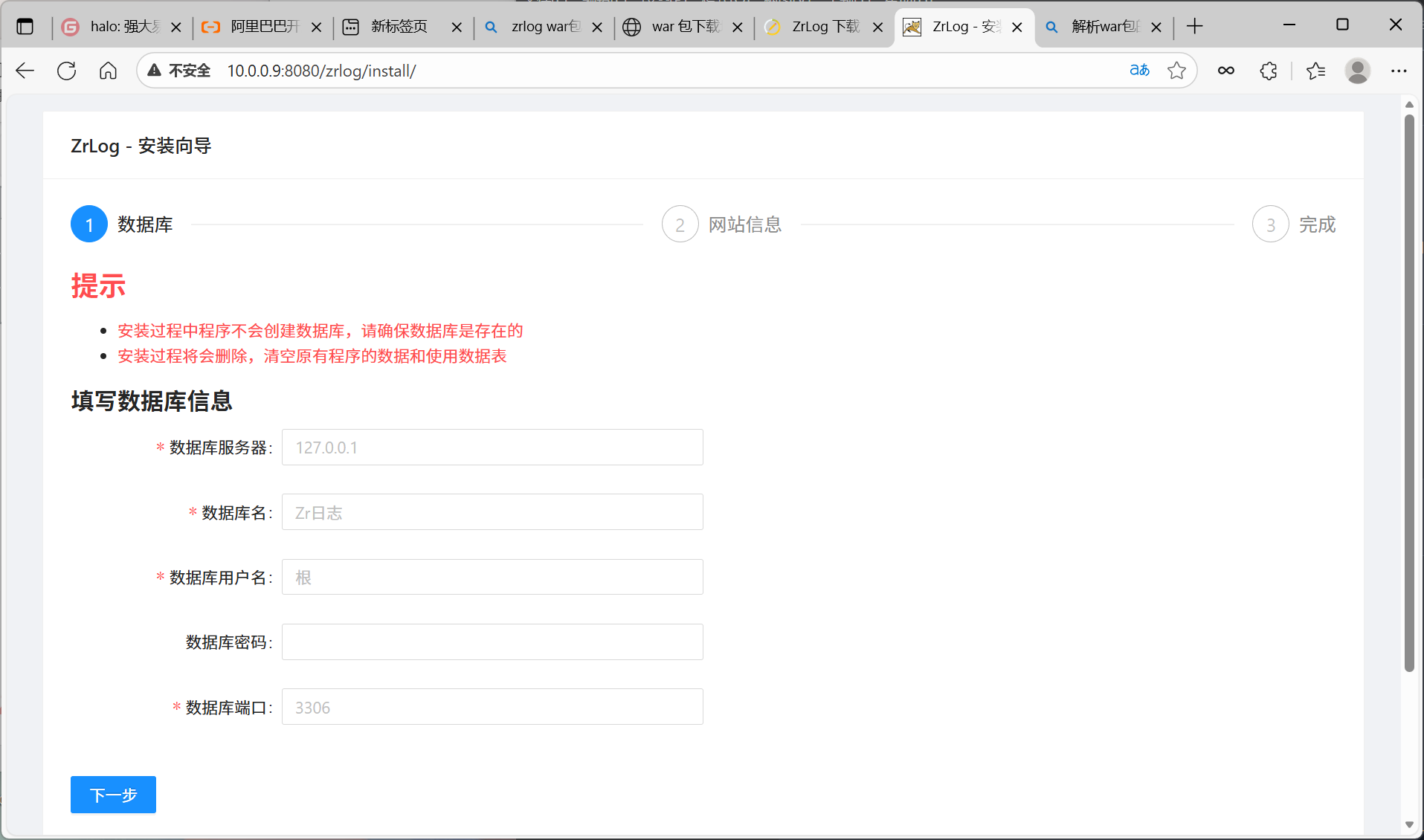The width and height of the screenshot is (1424, 840).
Task: Reload the ZrLog install page
Action: (67, 71)
